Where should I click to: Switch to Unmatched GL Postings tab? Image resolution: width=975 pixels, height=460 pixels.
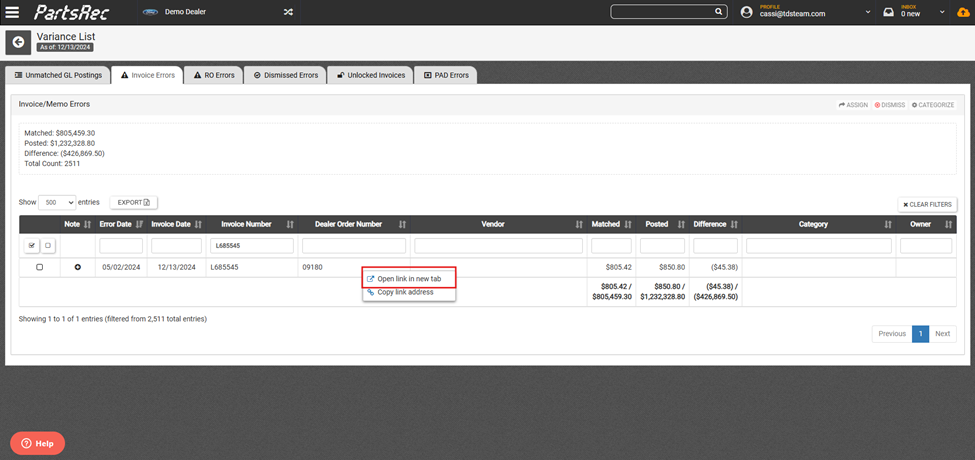58,75
